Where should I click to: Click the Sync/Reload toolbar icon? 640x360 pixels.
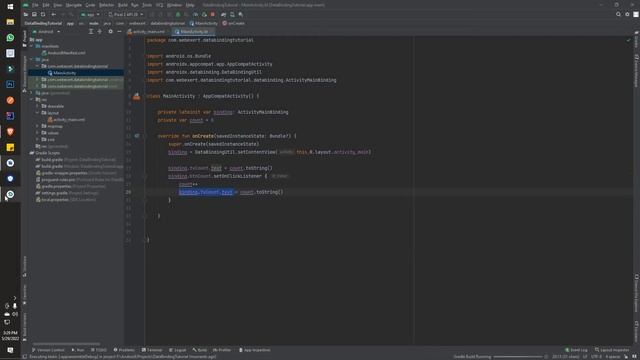(43, 14)
